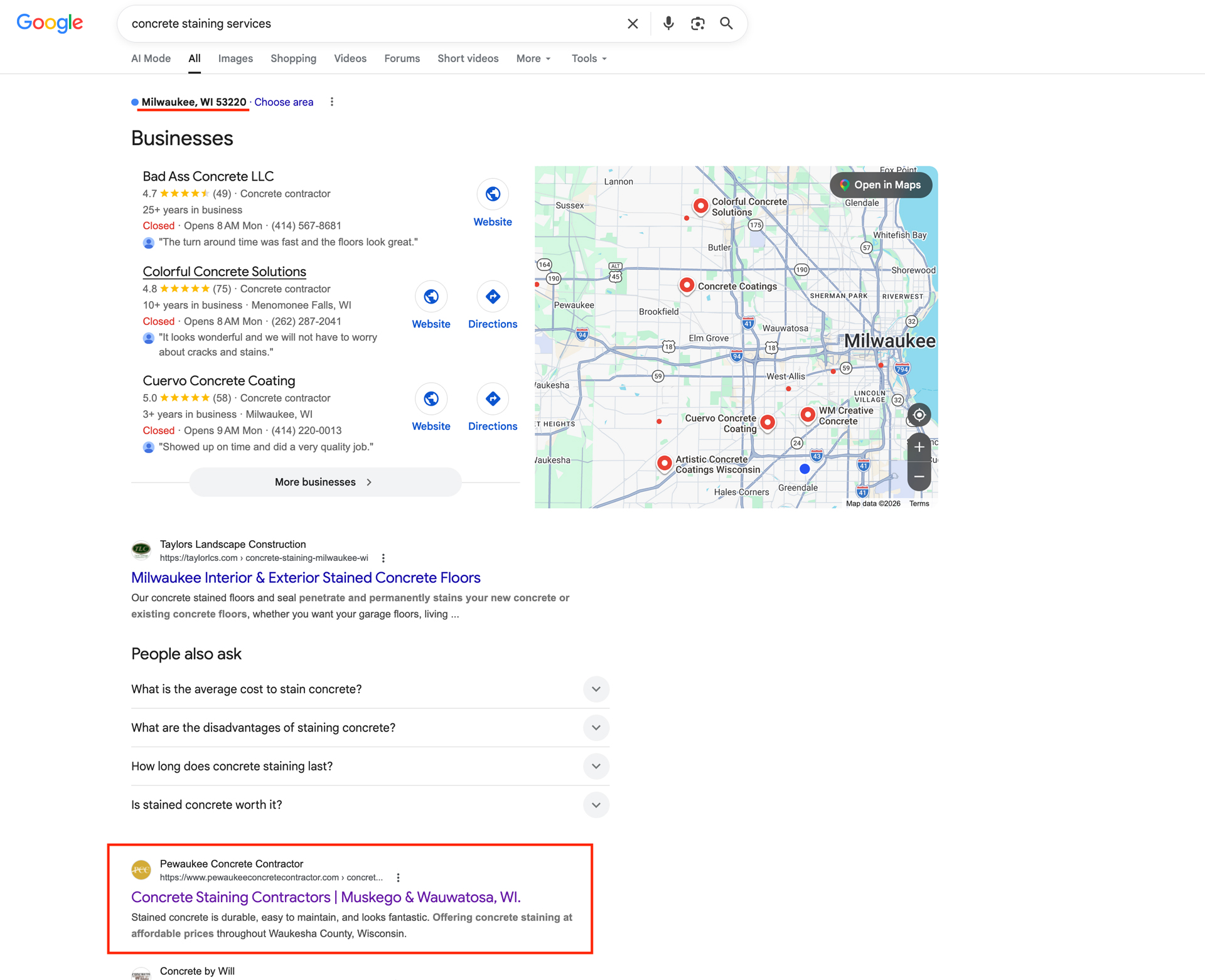Click the pewaukeeconcretecontractor.com URL text

[271, 878]
